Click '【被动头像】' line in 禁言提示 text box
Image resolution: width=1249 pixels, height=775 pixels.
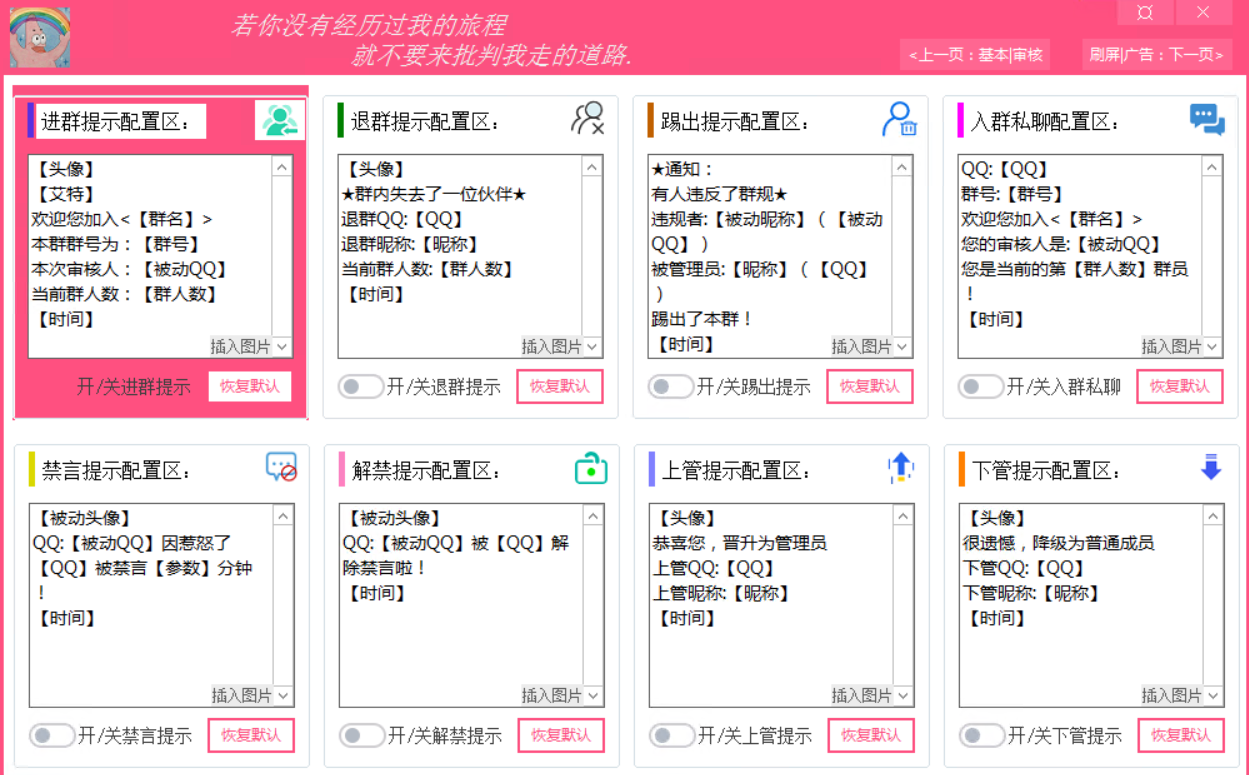[83, 518]
